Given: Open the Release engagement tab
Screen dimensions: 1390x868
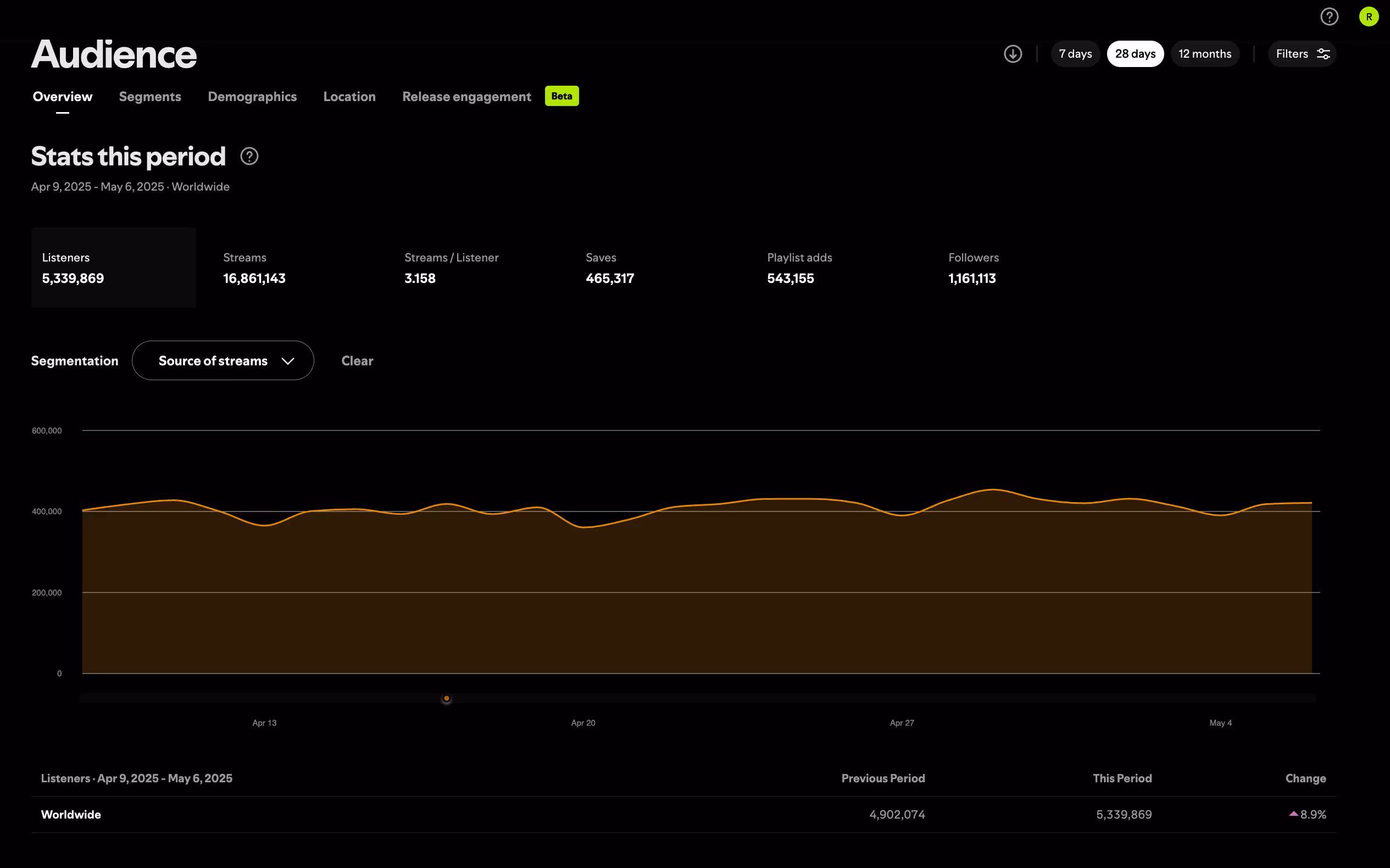Looking at the screenshot, I should 466,97.
